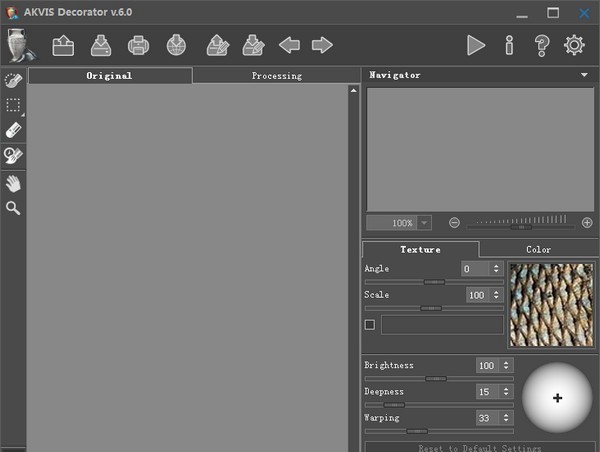Click the Scale stepper arrows
Viewport: 600px width, 452px height.
[x=496, y=295]
